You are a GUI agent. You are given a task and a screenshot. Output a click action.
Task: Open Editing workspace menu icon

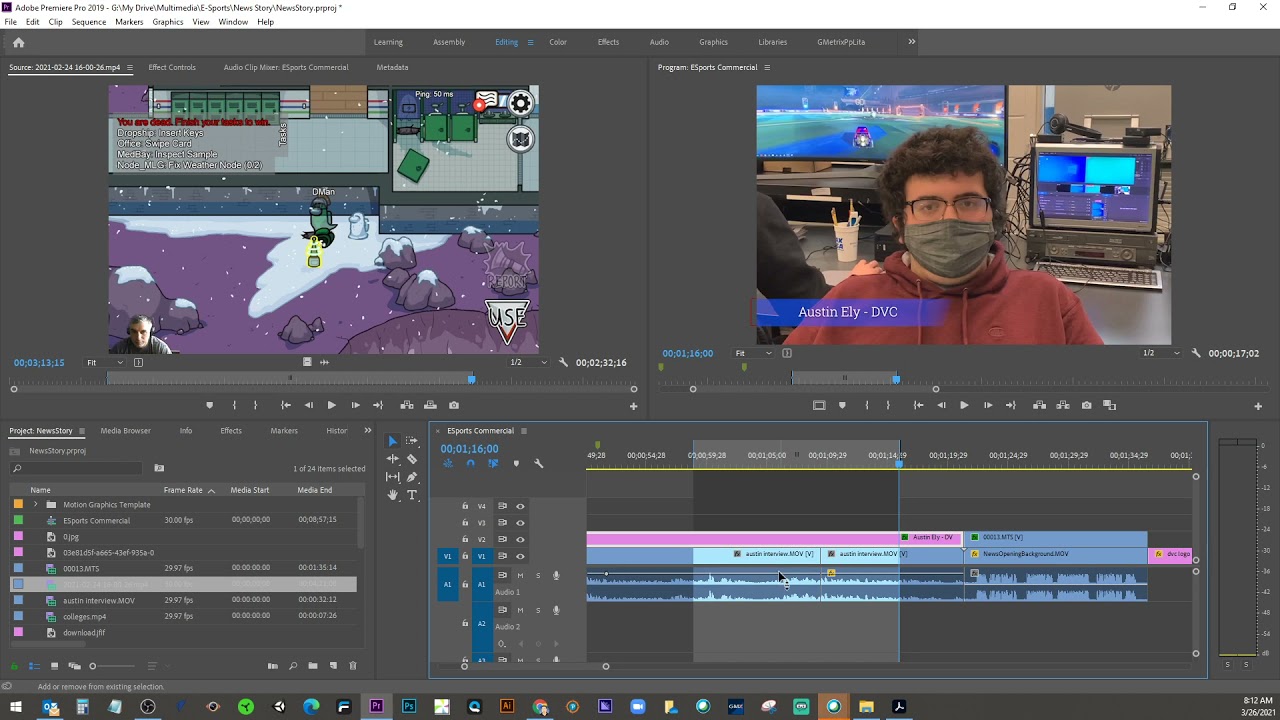pos(530,42)
